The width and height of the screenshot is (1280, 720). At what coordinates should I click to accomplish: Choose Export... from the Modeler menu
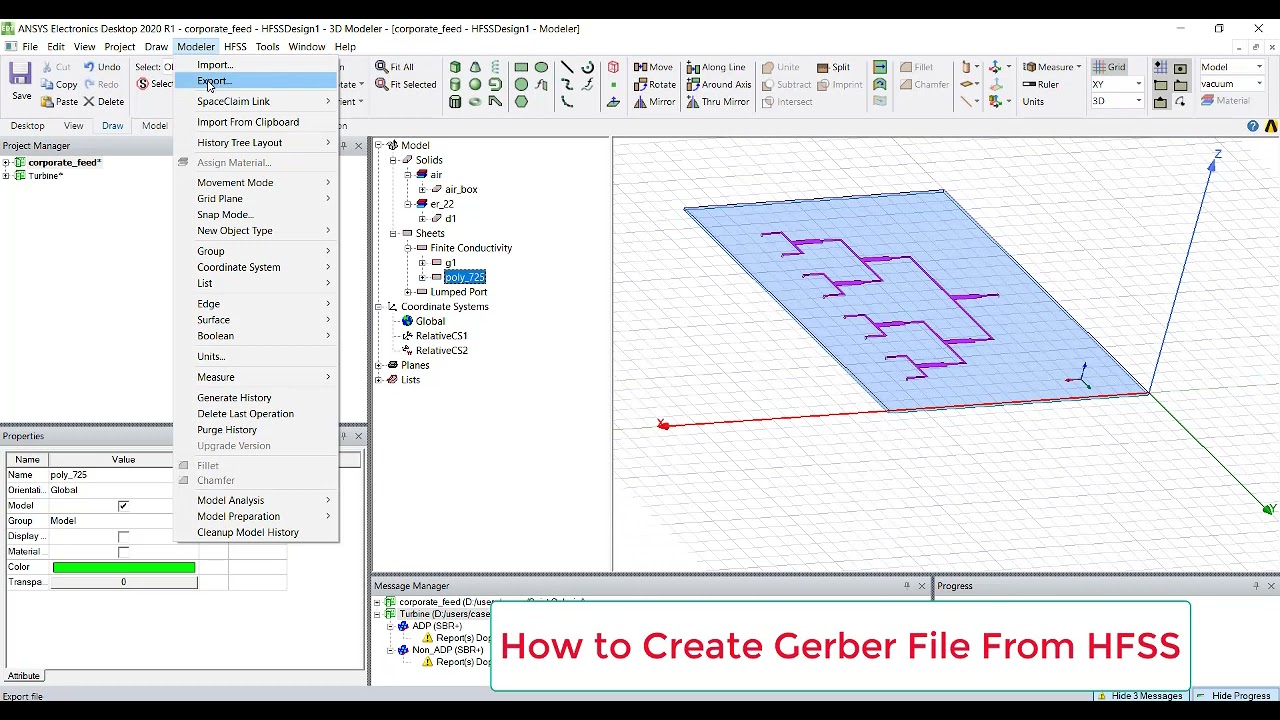tap(256, 81)
